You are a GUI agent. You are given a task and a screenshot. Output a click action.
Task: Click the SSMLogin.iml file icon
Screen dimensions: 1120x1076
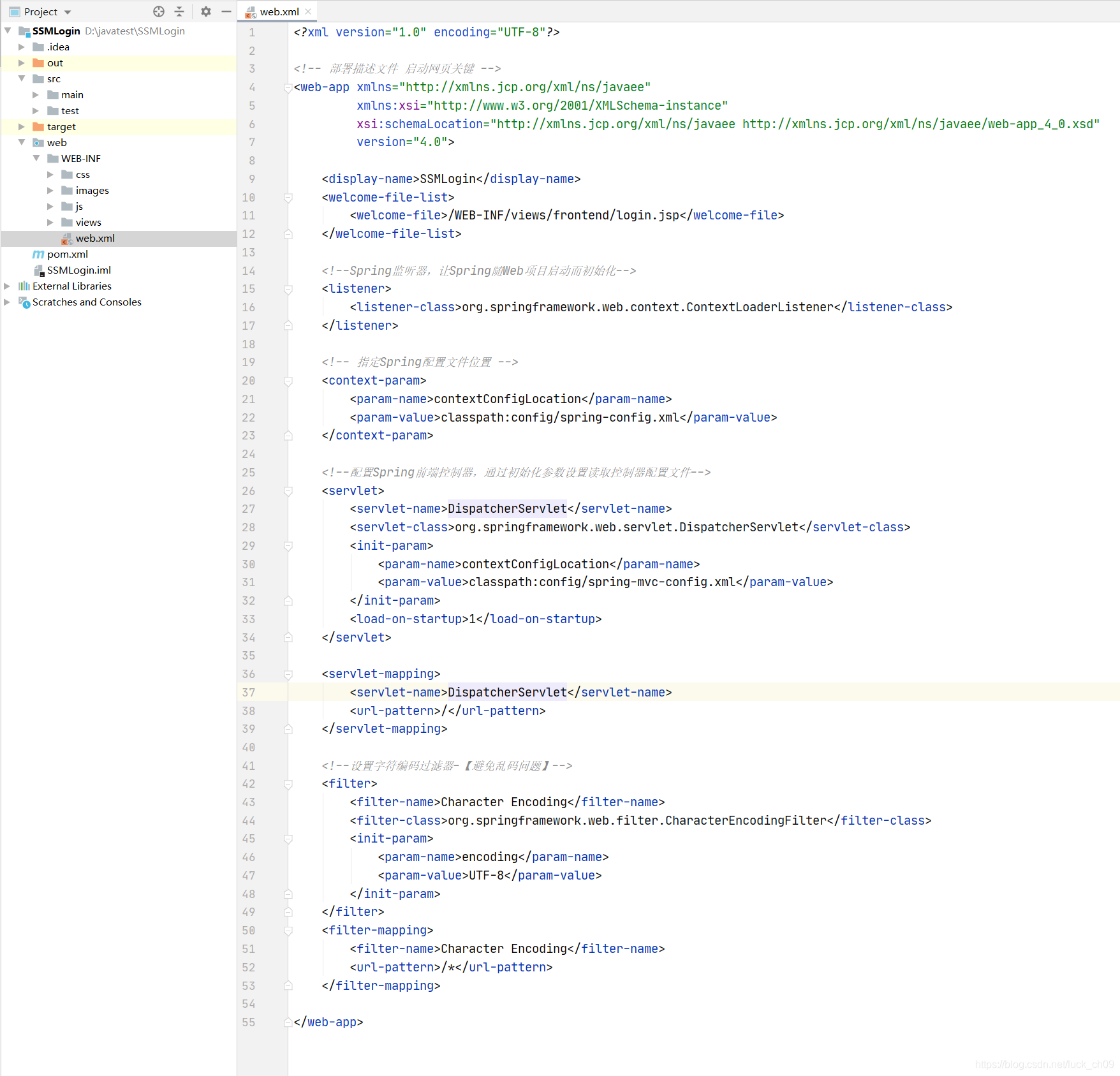[x=39, y=270]
